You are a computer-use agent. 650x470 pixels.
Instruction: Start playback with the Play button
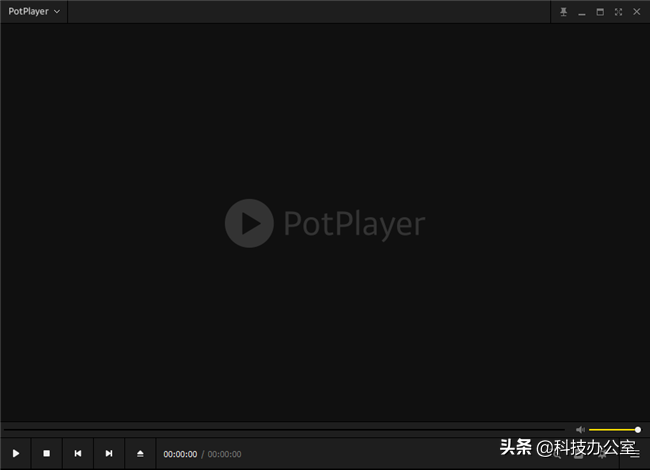tap(16, 453)
